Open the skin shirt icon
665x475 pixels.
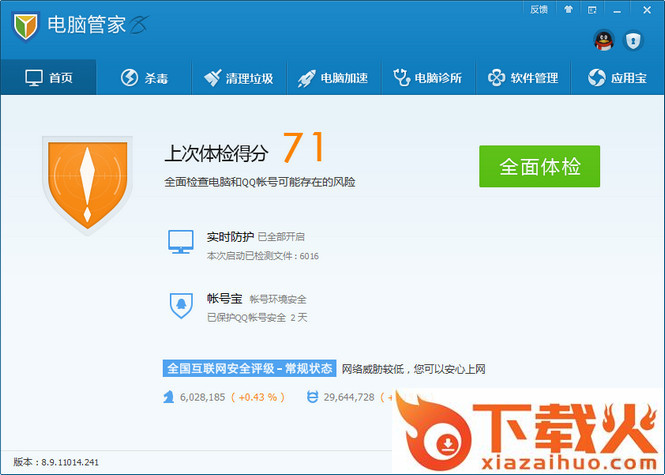pos(568,10)
